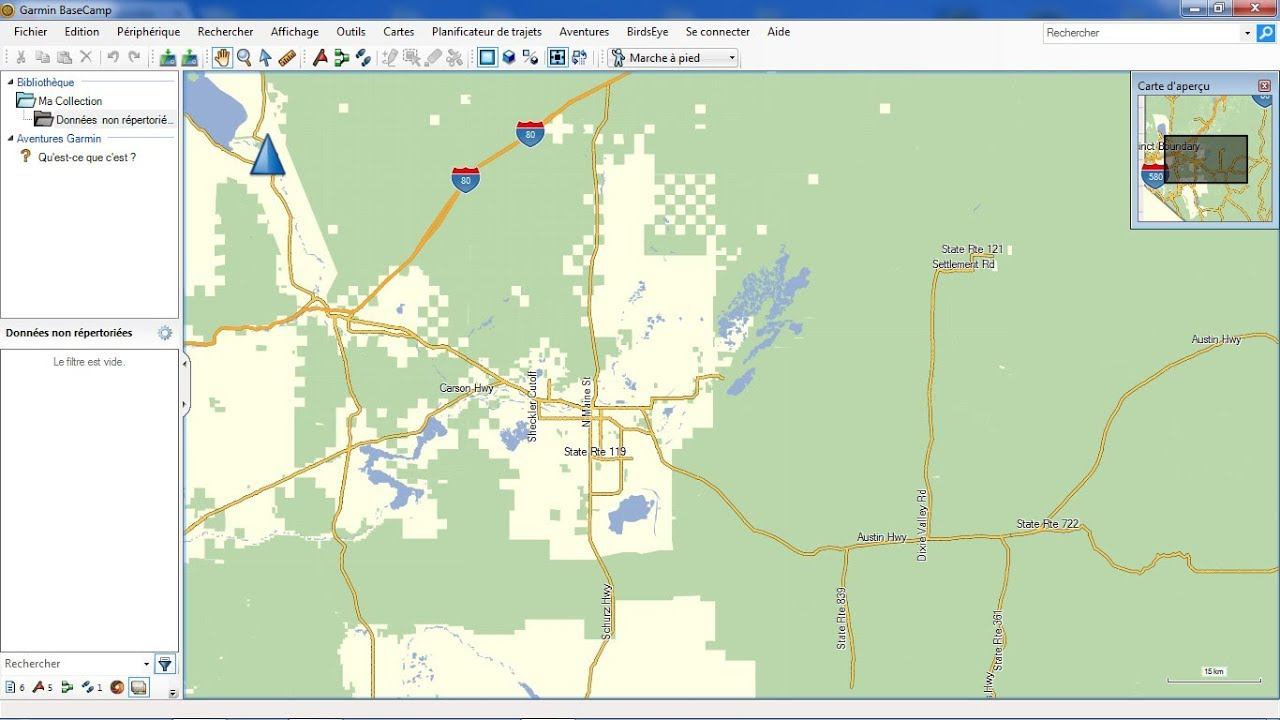
Task: Collapse the Aventures Garmin section
Action: click(x=10, y=139)
